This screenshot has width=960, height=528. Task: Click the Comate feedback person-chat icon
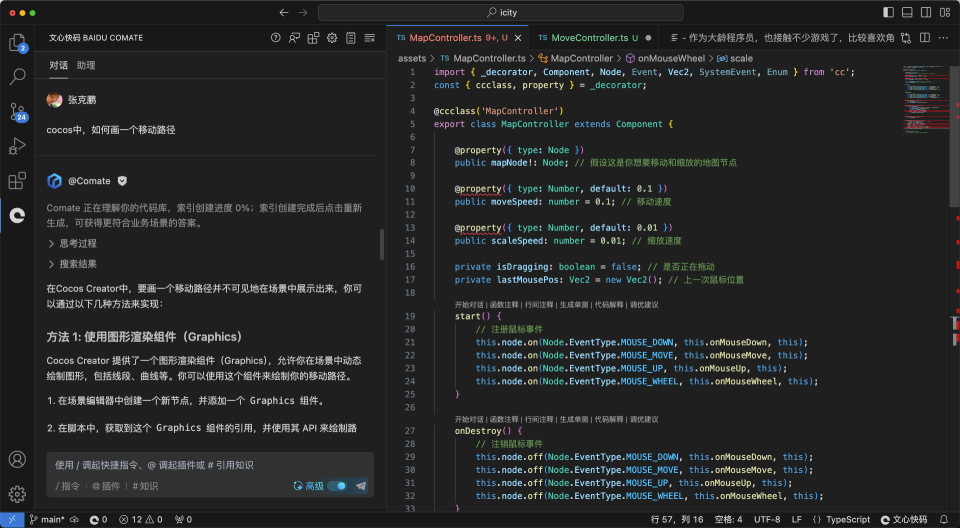tap(294, 38)
